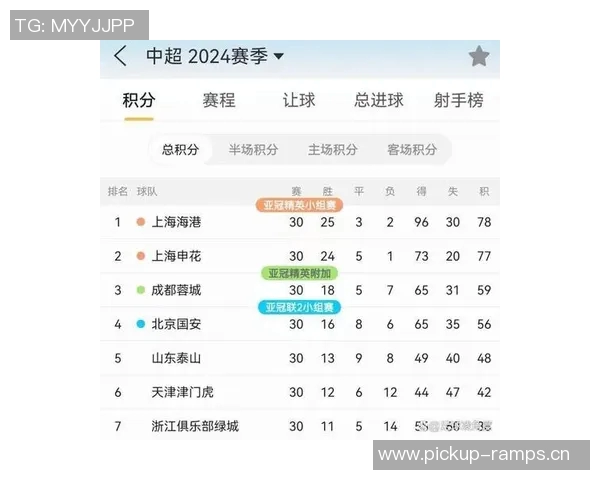
Task: Click the 负 column header
Action: (x=390, y=191)
